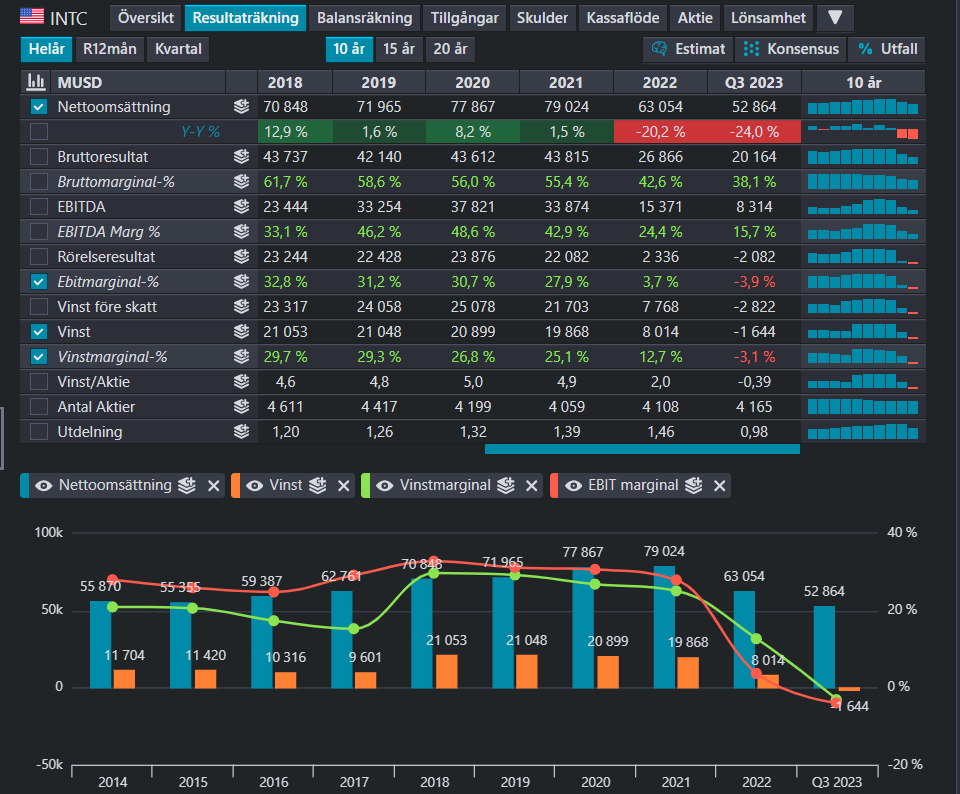Image resolution: width=960 pixels, height=794 pixels.
Task: Expand more tabs with the down arrow
Action: tap(835, 18)
